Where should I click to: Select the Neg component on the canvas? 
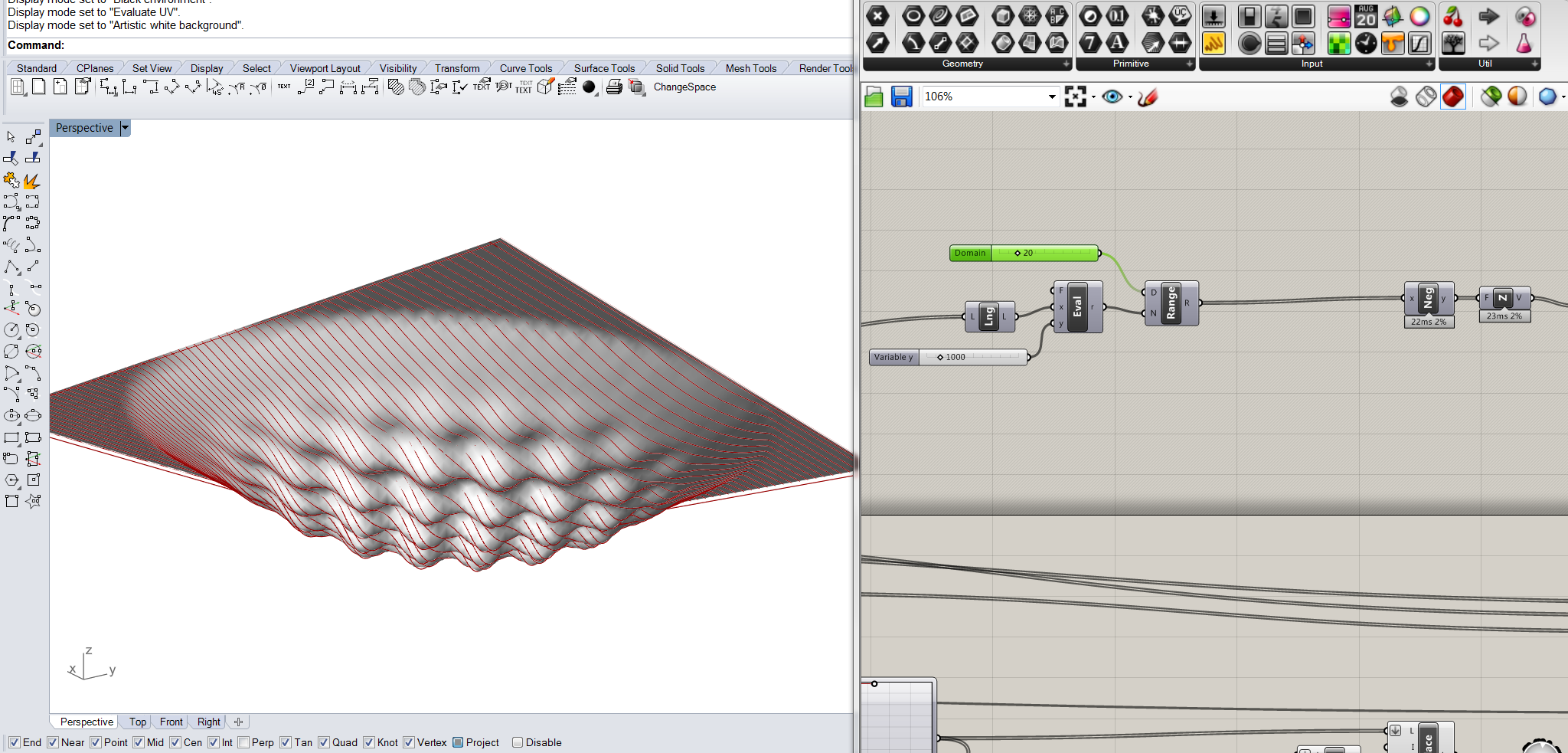1429,299
